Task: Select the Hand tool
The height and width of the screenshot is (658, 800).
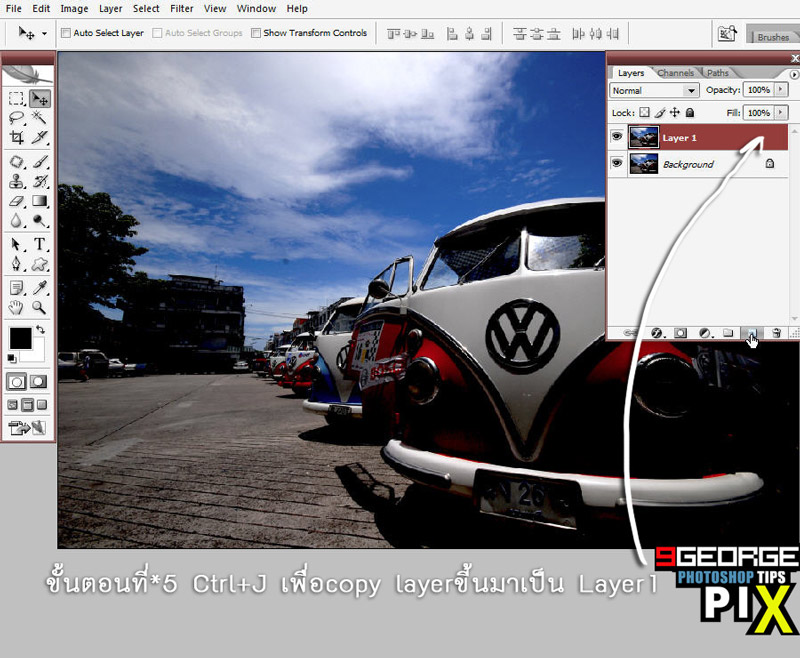Action: [16, 308]
